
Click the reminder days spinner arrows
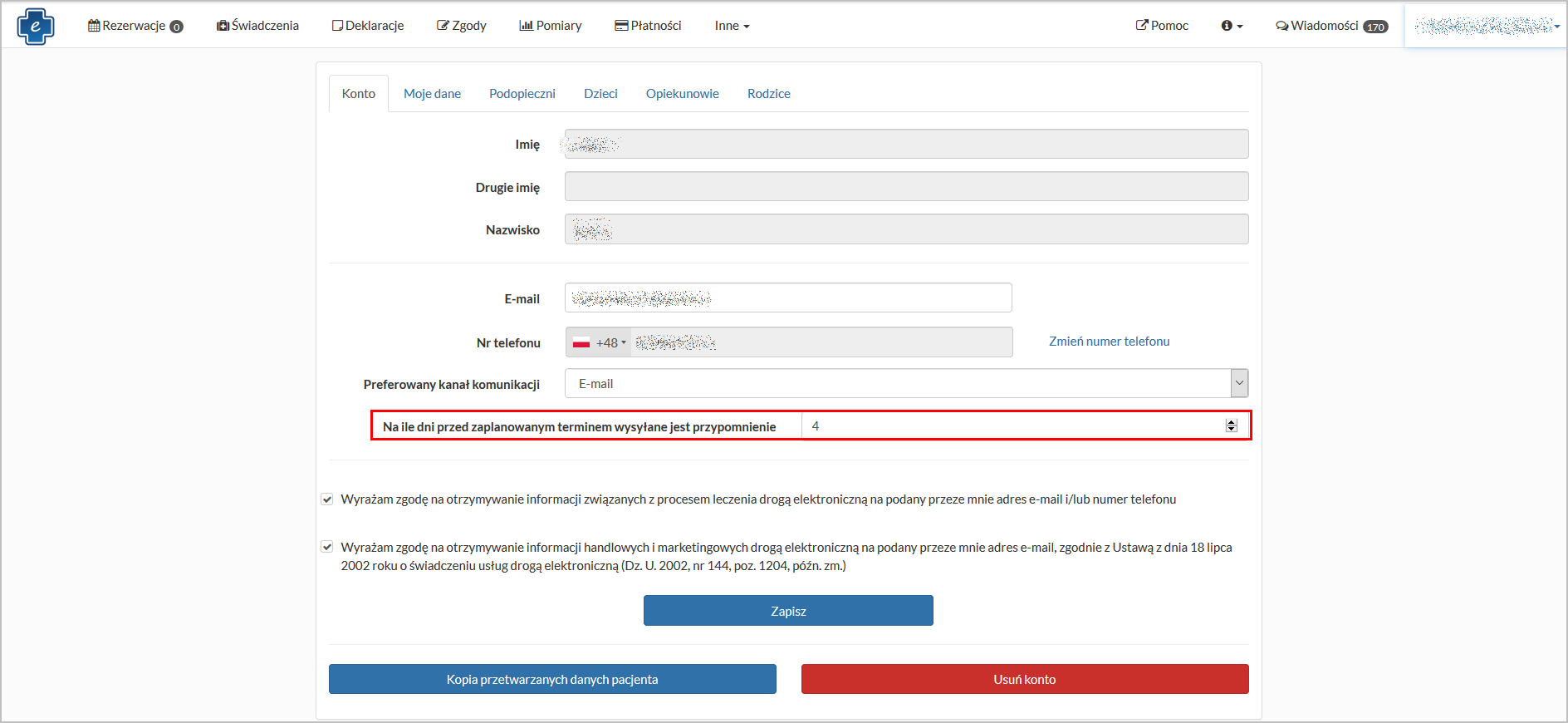pos(1231,425)
